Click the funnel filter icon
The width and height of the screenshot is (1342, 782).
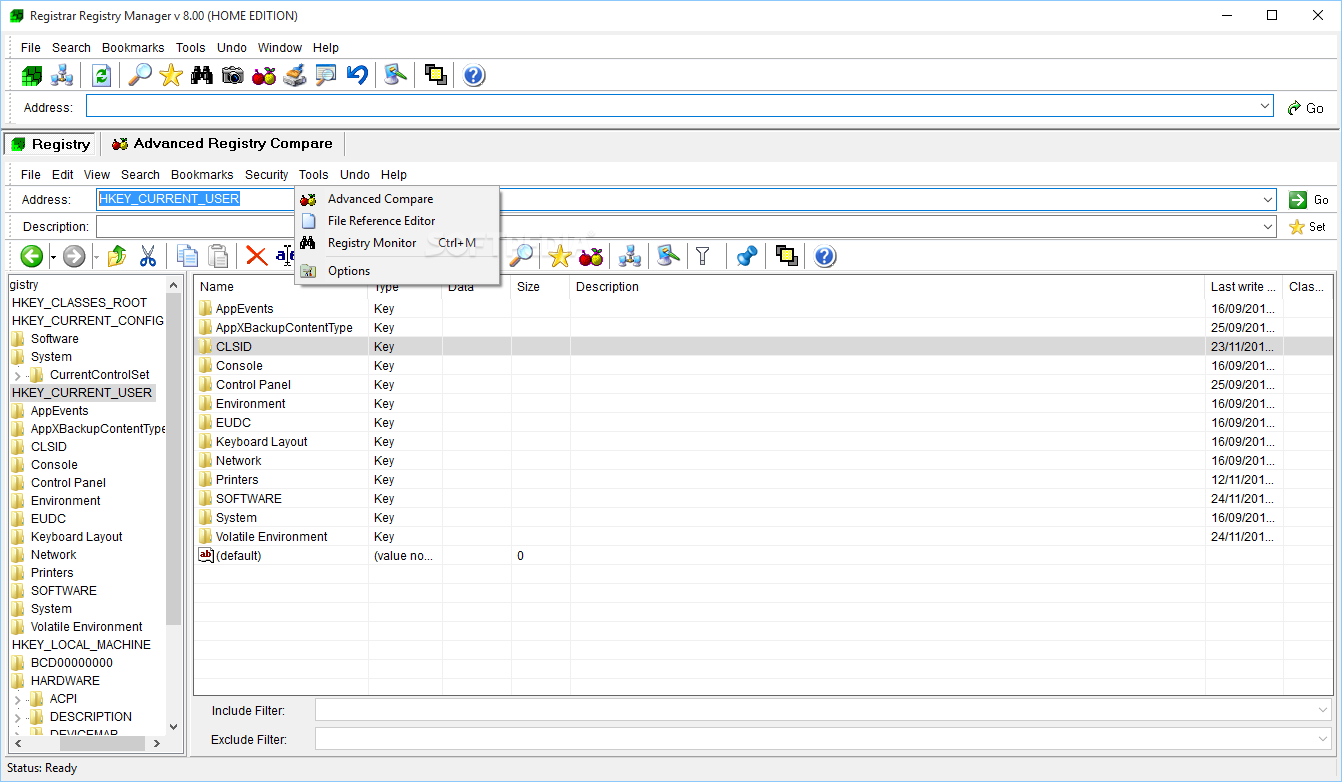[704, 257]
